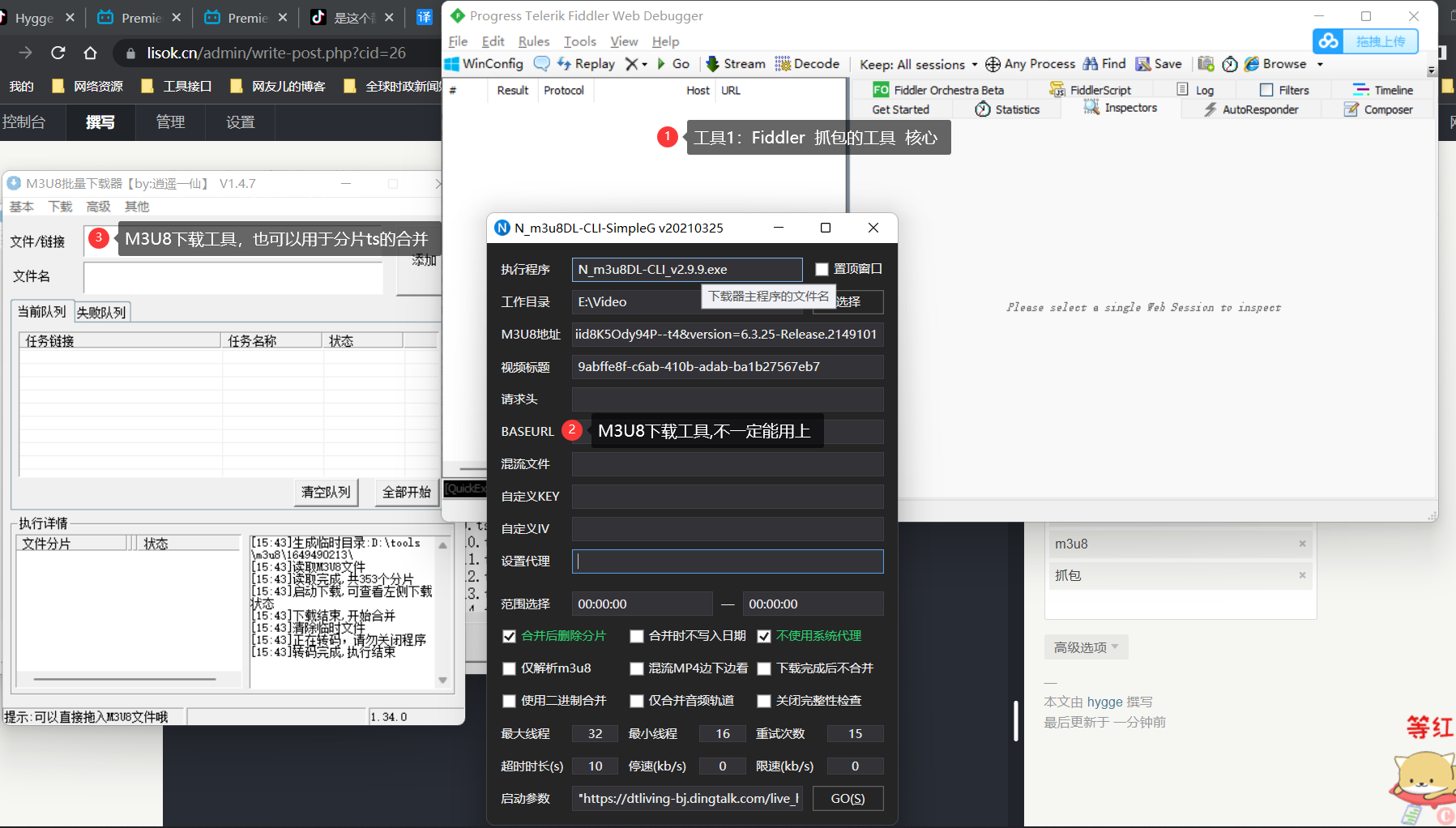The image size is (1456, 828).
Task: Click the WinConfig icon in Fiddler toolbar
Action: tap(452, 64)
